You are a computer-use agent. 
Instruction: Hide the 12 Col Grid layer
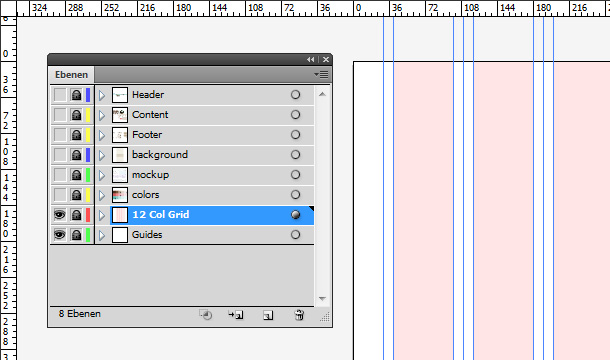60,215
